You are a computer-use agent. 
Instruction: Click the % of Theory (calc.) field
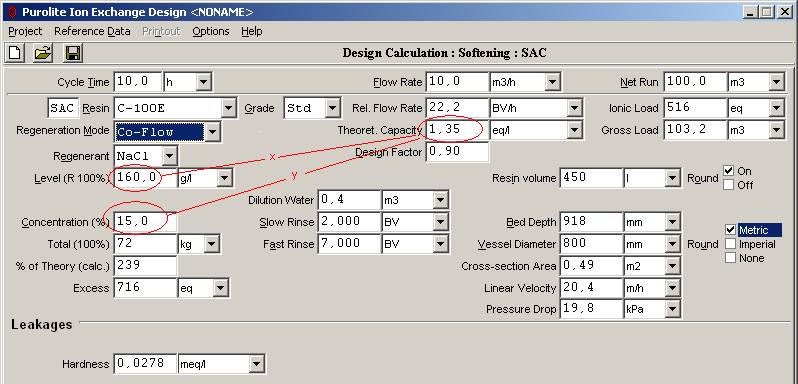click(x=146, y=265)
